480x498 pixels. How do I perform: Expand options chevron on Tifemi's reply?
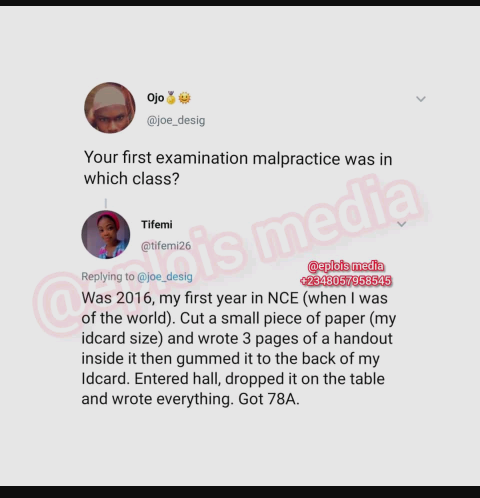[402, 224]
